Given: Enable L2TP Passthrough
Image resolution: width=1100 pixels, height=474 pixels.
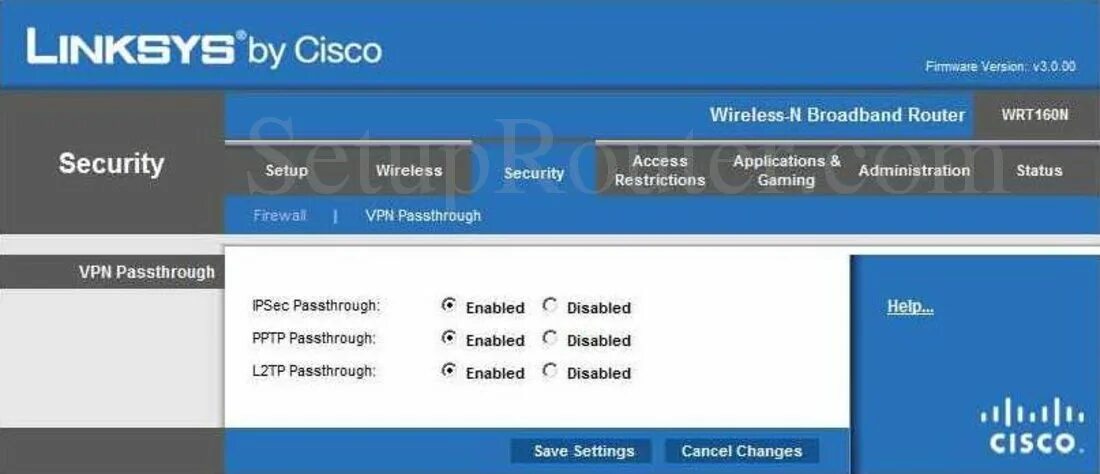Looking at the screenshot, I should 448,371.
